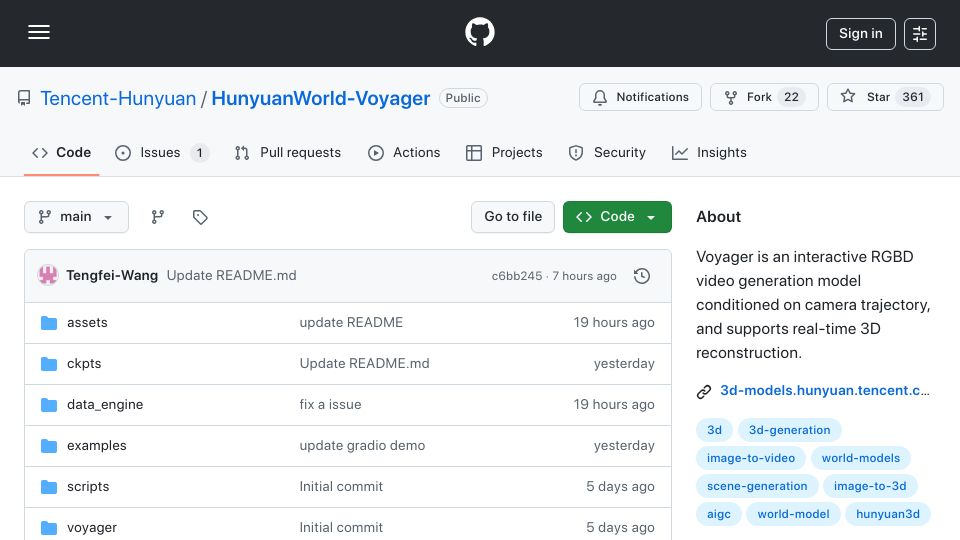View the 22 forks count
Image resolution: width=960 pixels, height=540 pixels.
pos(791,97)
